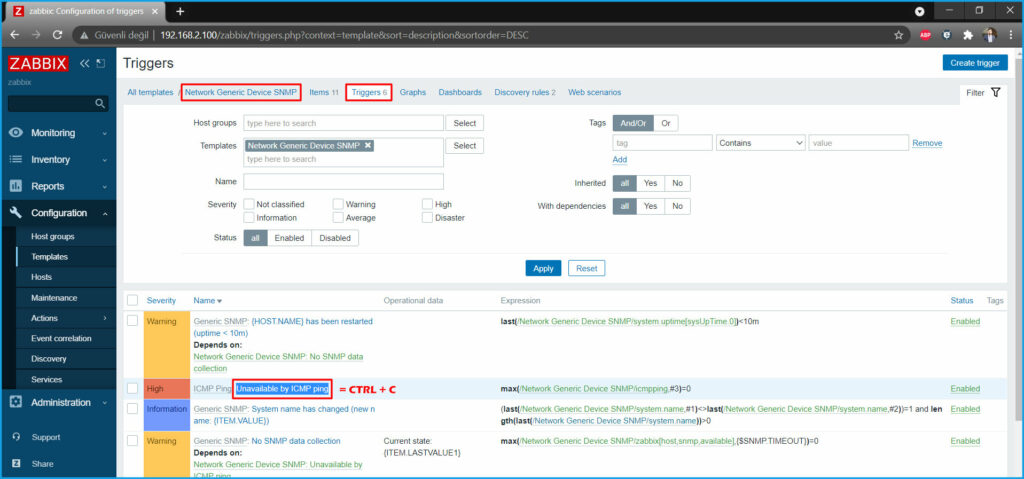Sort triggers by Name column

click(208, 301)
